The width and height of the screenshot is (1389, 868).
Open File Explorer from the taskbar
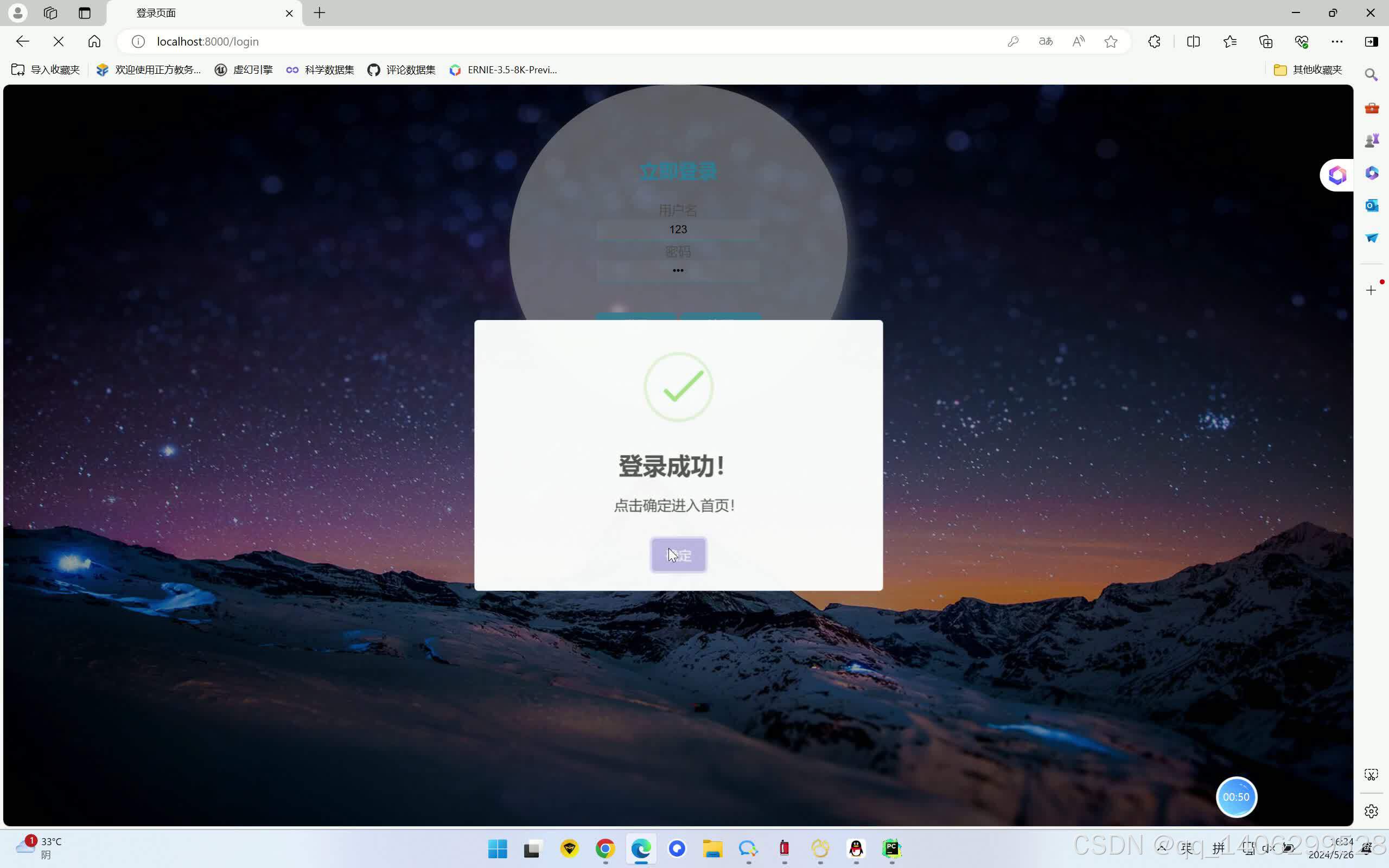tap(712, 848)
